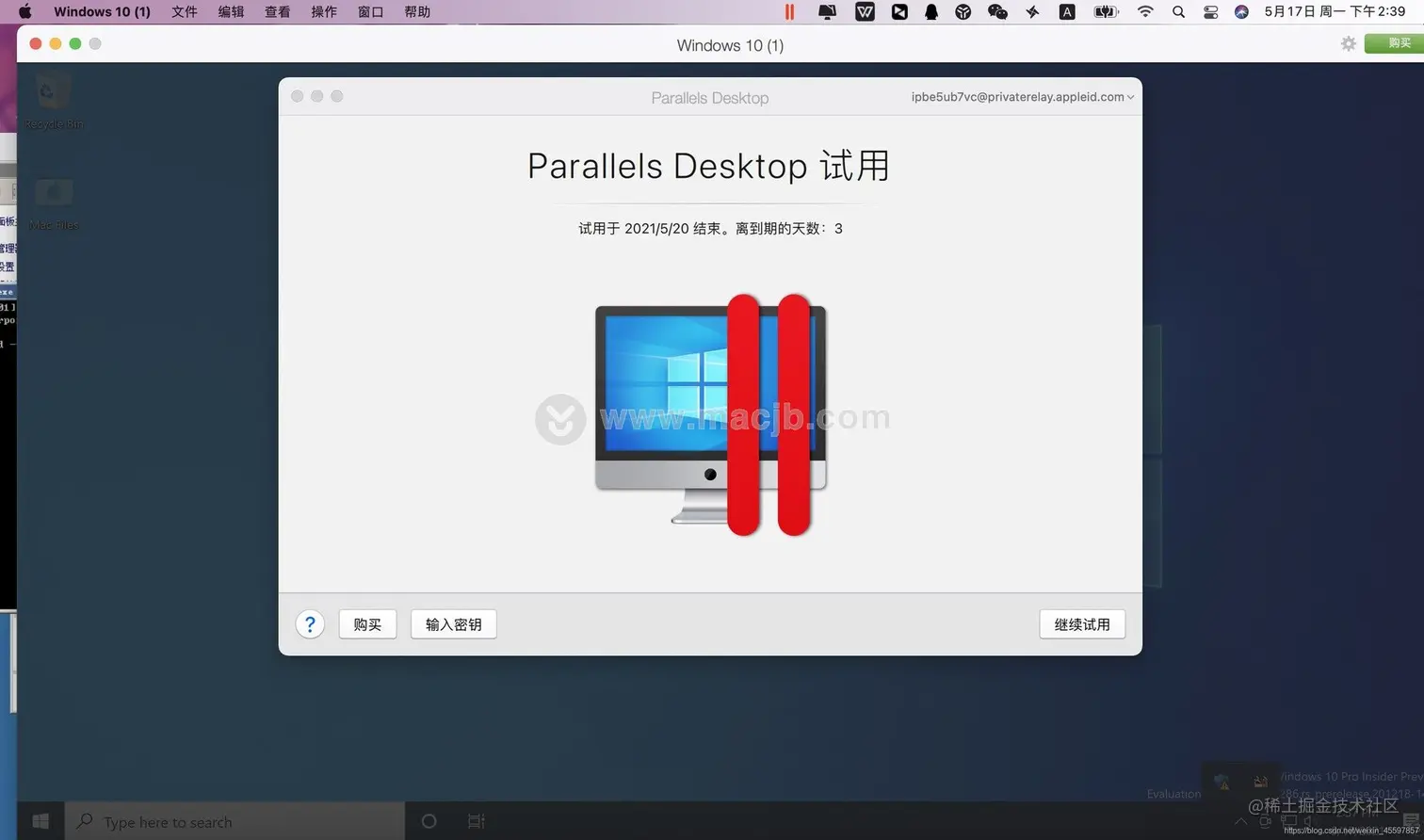Click the date and time in menu bar

(1335, 11)
